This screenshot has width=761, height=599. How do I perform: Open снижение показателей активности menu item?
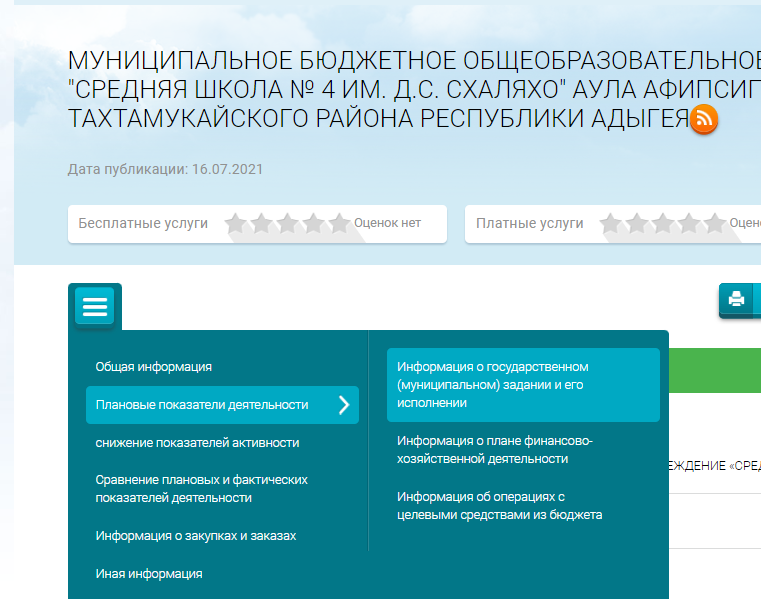(x=197, y=443)
